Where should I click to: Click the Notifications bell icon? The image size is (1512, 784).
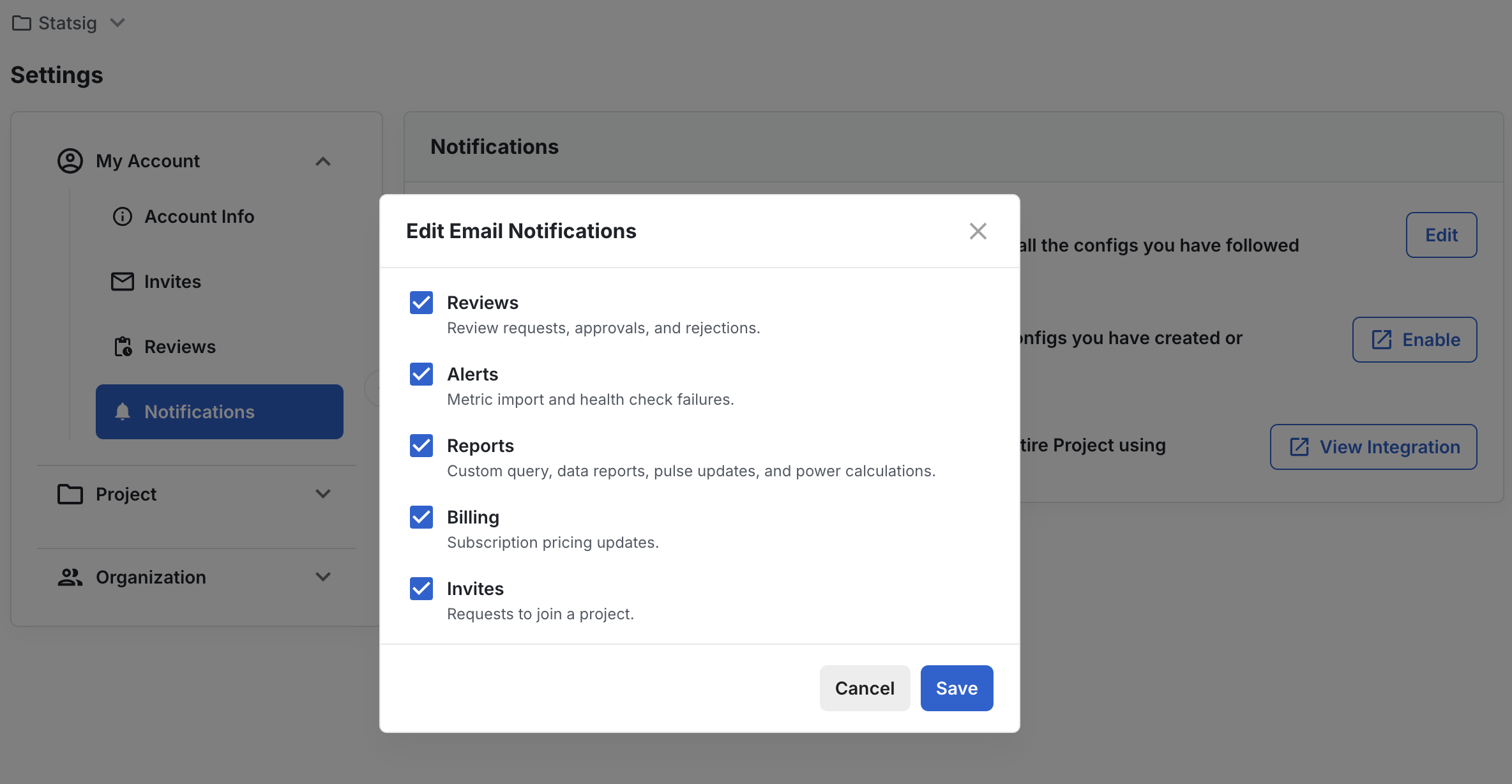coord(123,412)
